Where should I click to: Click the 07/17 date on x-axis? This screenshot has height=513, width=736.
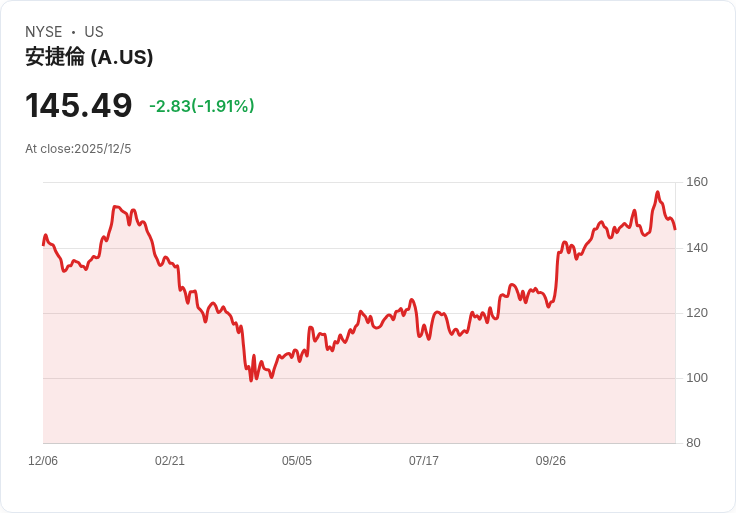[424, 461]
